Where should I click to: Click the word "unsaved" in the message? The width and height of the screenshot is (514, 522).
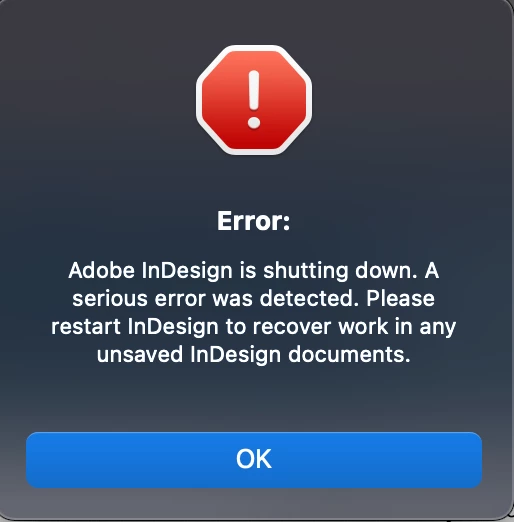140,354
